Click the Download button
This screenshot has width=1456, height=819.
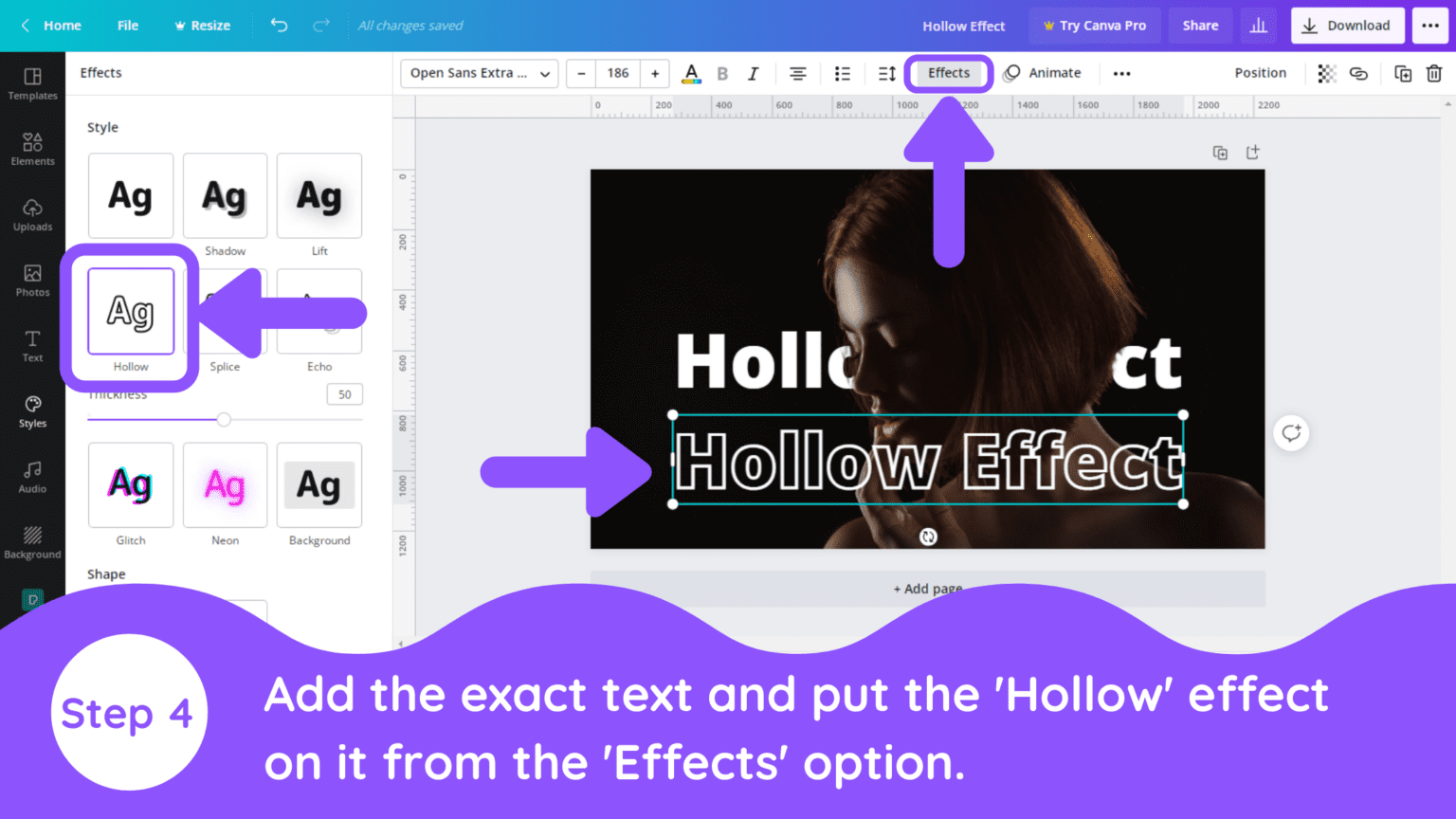[1347, 26]
